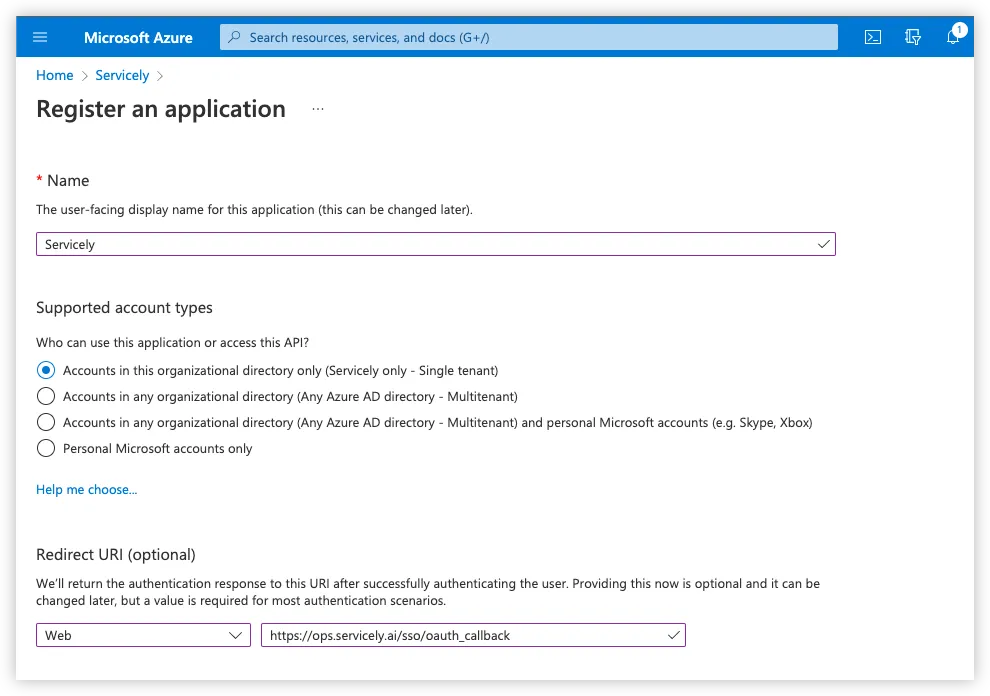This screenshot has height=696, width=990.
Task: Select Any Azure AD directory Multitenant only option
Action: [x=46, y=396]
